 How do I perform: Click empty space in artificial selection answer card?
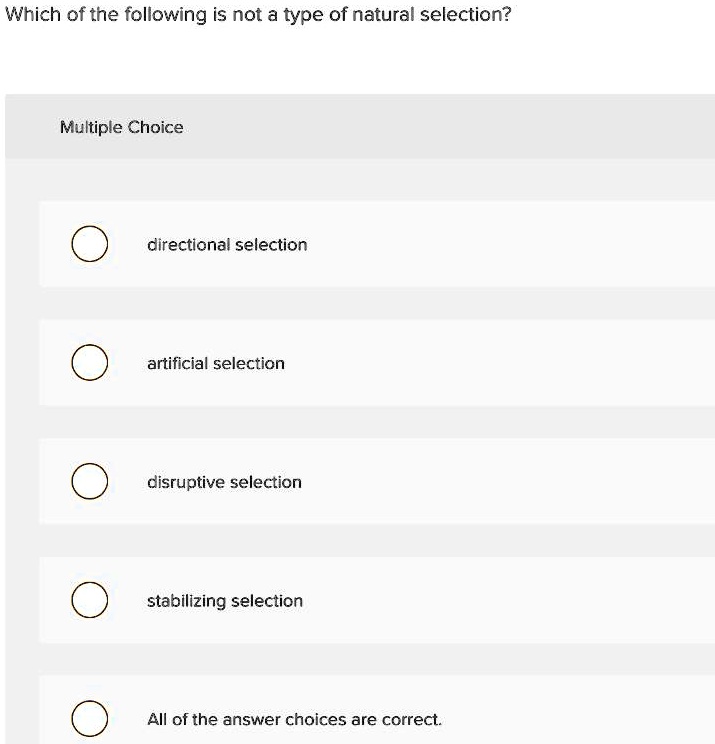coord(520,364)
